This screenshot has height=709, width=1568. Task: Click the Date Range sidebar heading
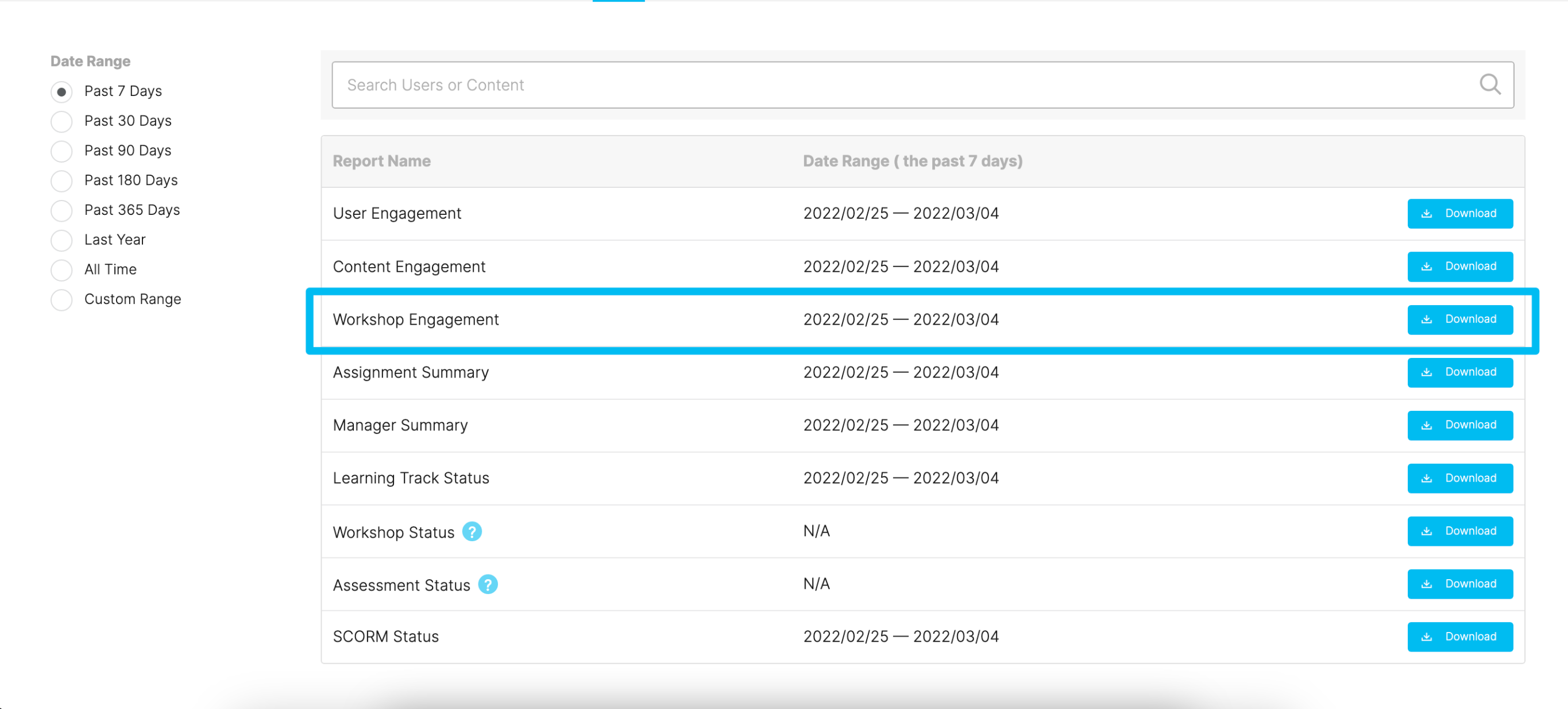pos(90,61)
